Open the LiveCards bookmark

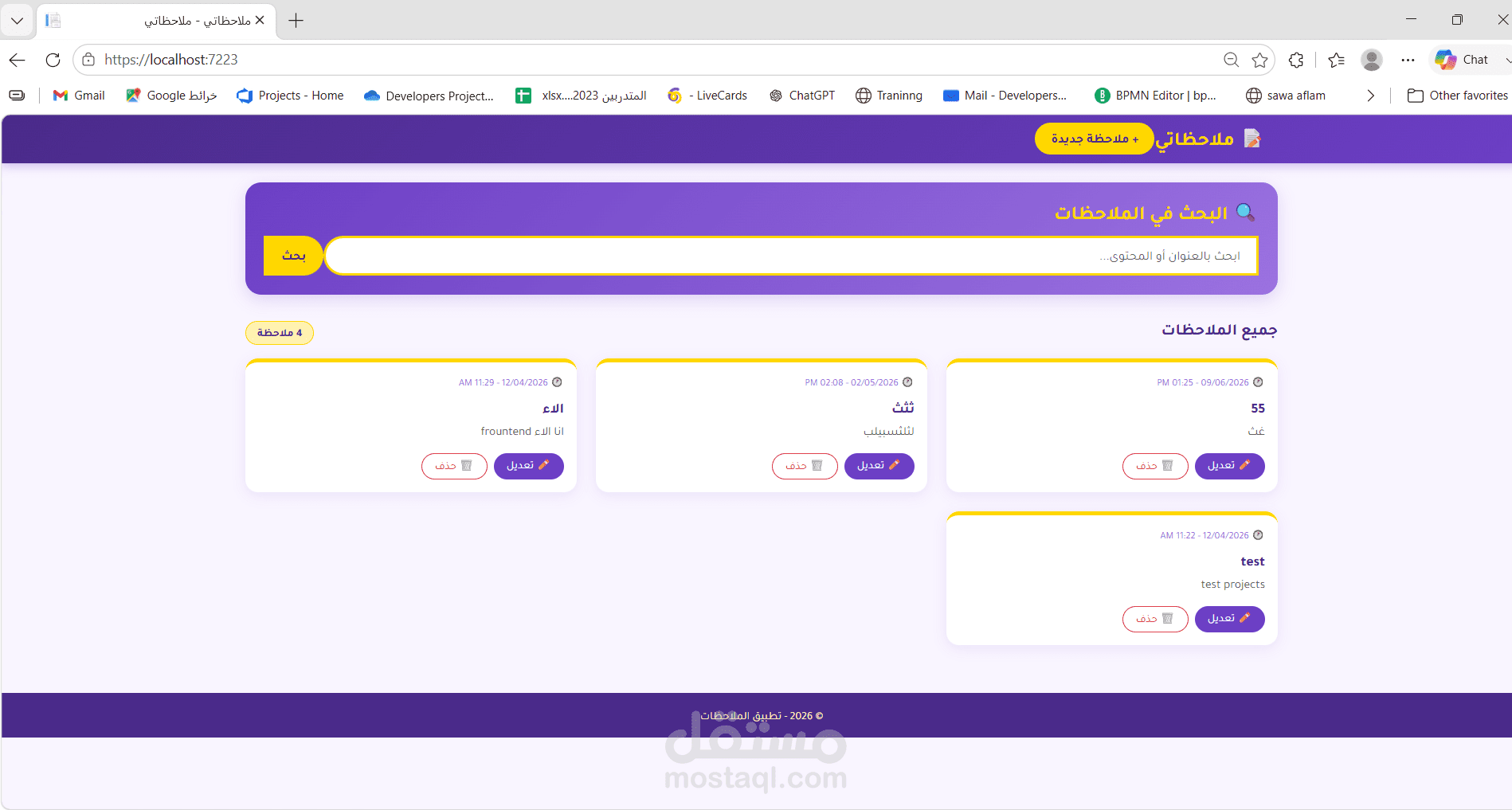(707, 96)
